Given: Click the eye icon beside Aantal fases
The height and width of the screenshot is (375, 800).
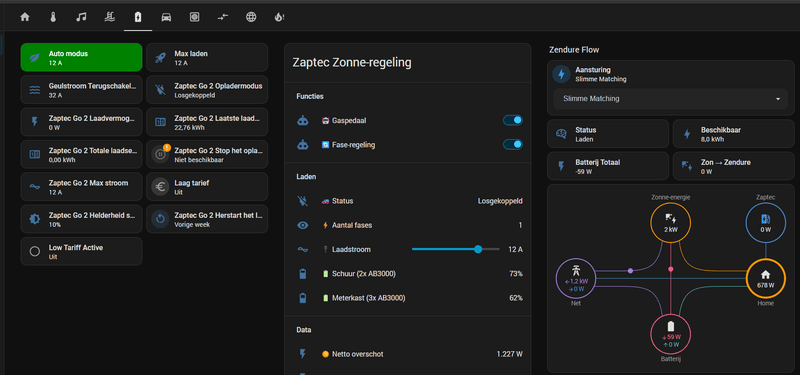Looking at the screenshot, I should coord(303,225).
